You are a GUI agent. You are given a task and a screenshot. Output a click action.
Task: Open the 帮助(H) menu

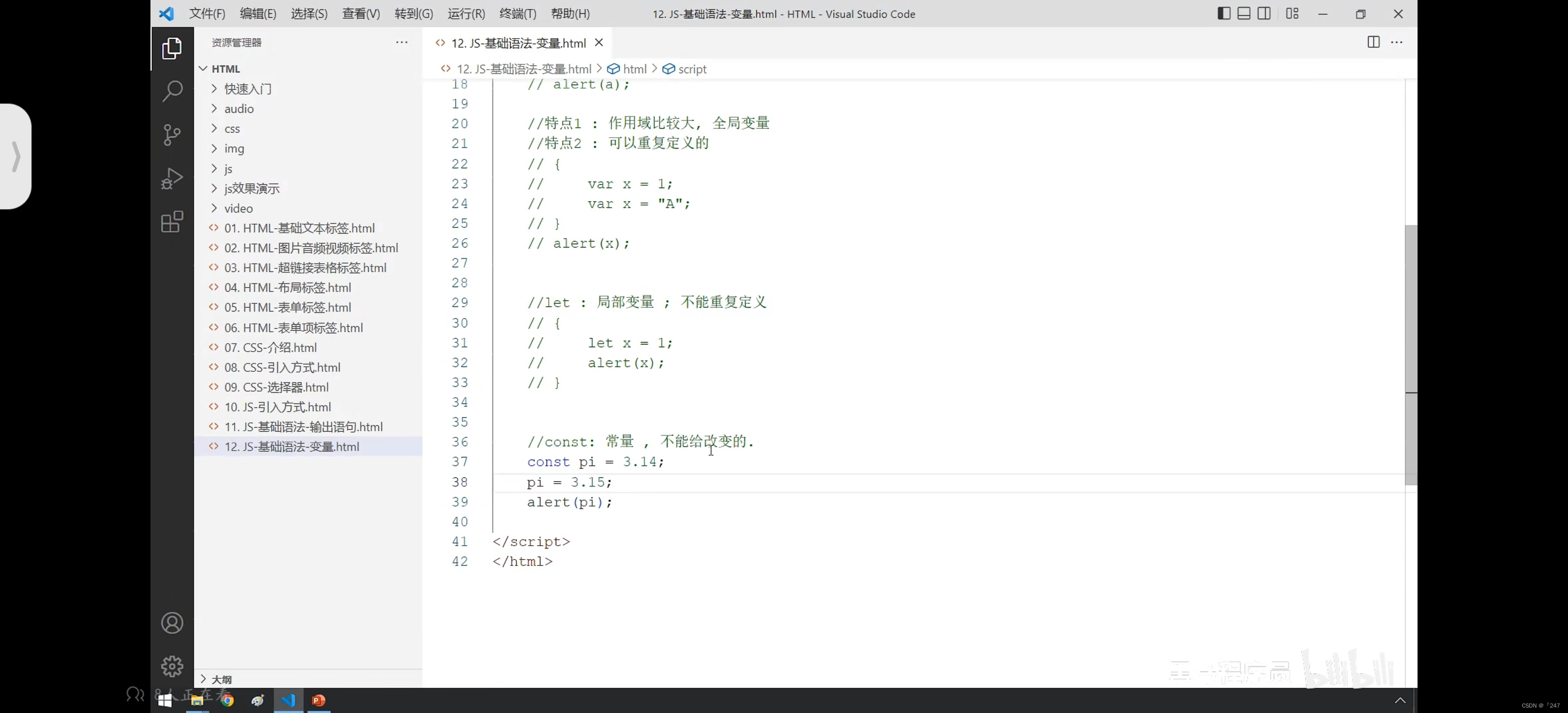pyautogui.click(x=570, y=13)
